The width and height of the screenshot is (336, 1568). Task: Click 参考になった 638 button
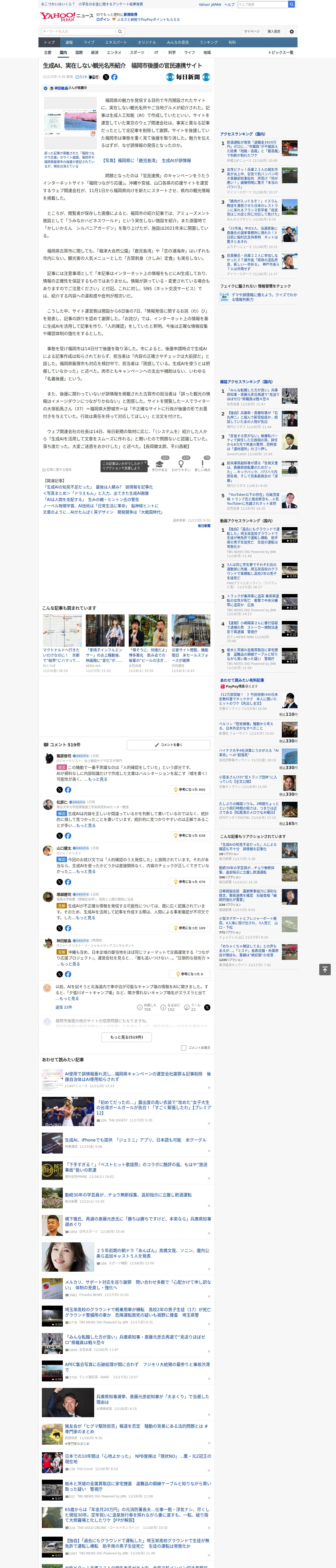pos(190,836)
